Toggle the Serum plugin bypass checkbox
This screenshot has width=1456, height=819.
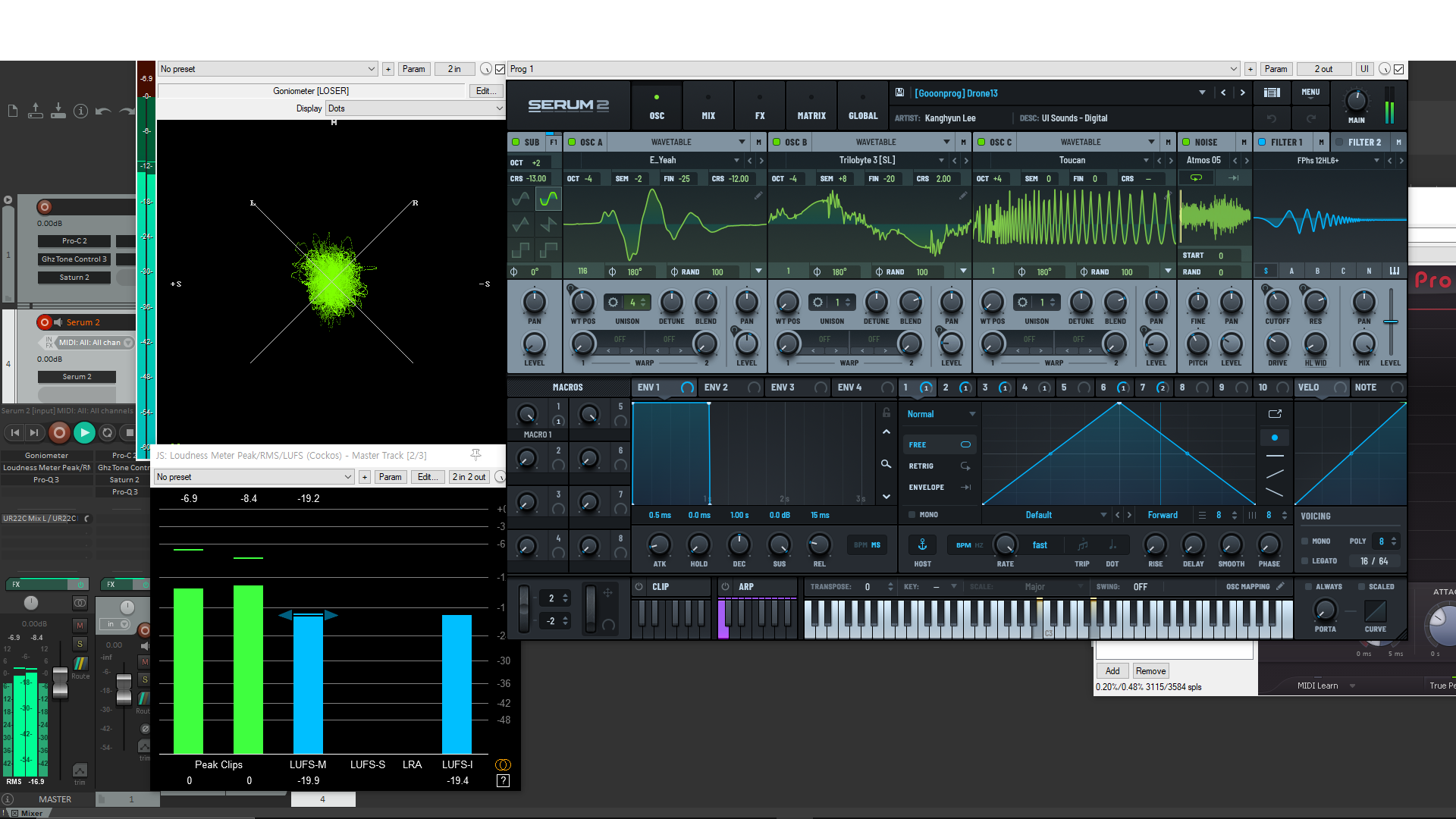[1399, 69]
